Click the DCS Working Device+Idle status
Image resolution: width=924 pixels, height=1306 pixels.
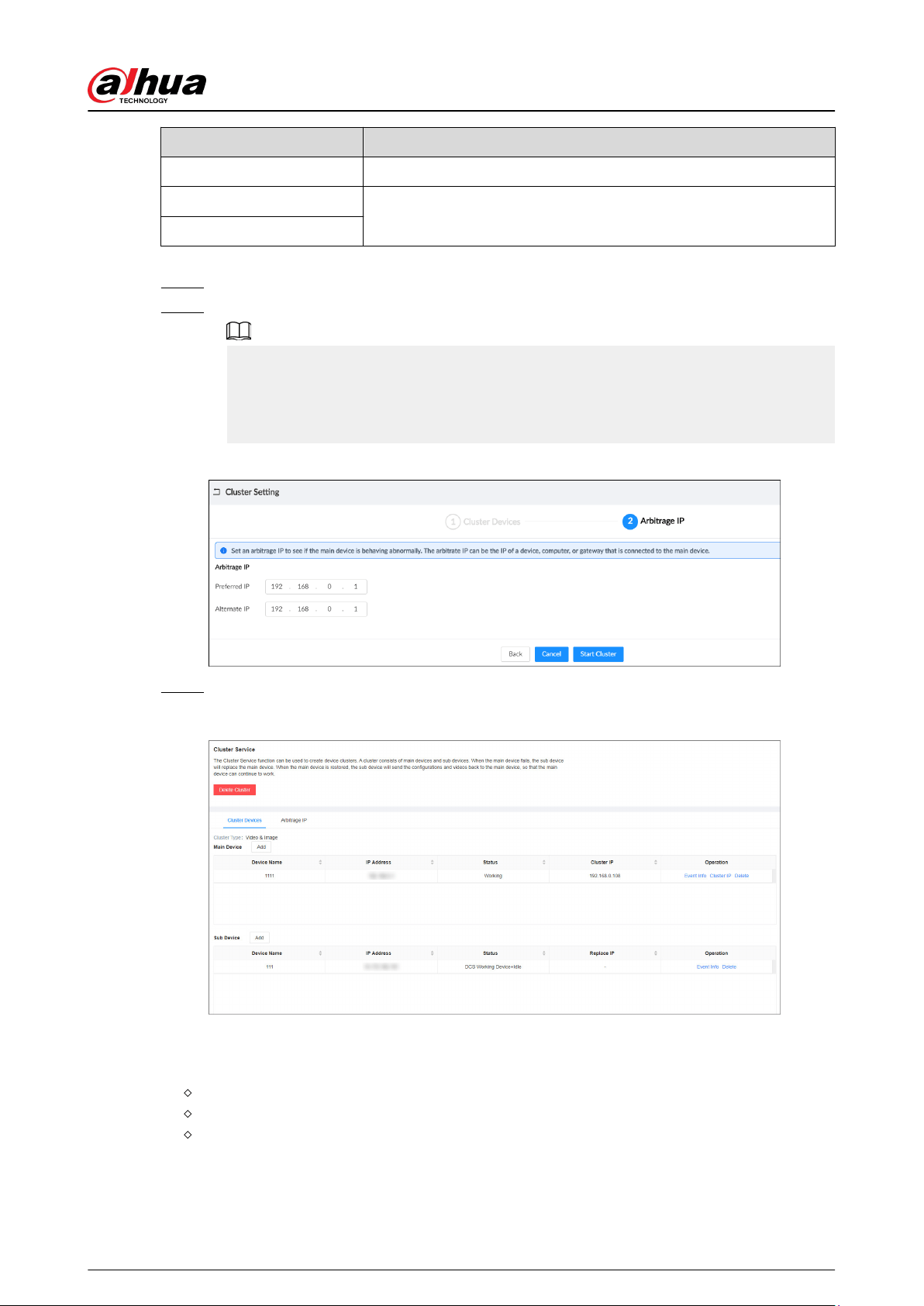click(493, 967)
